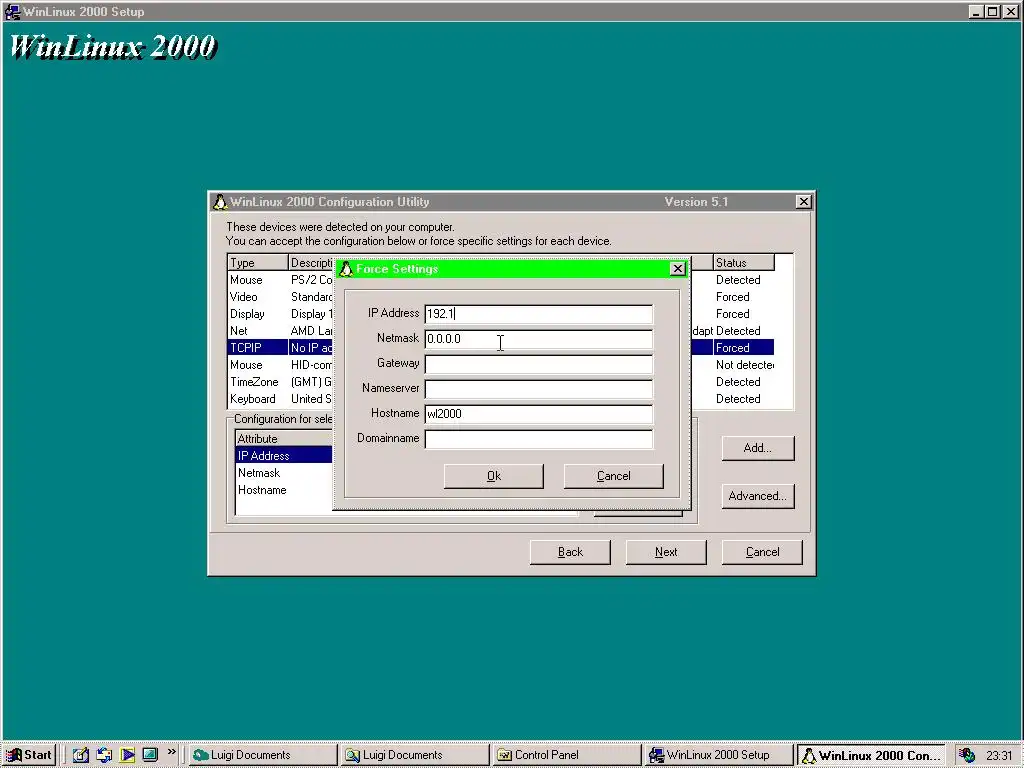This screenshot has width=1024, height=768.
Task: Click the IP Address input field
Action: [x=538, y=313]
